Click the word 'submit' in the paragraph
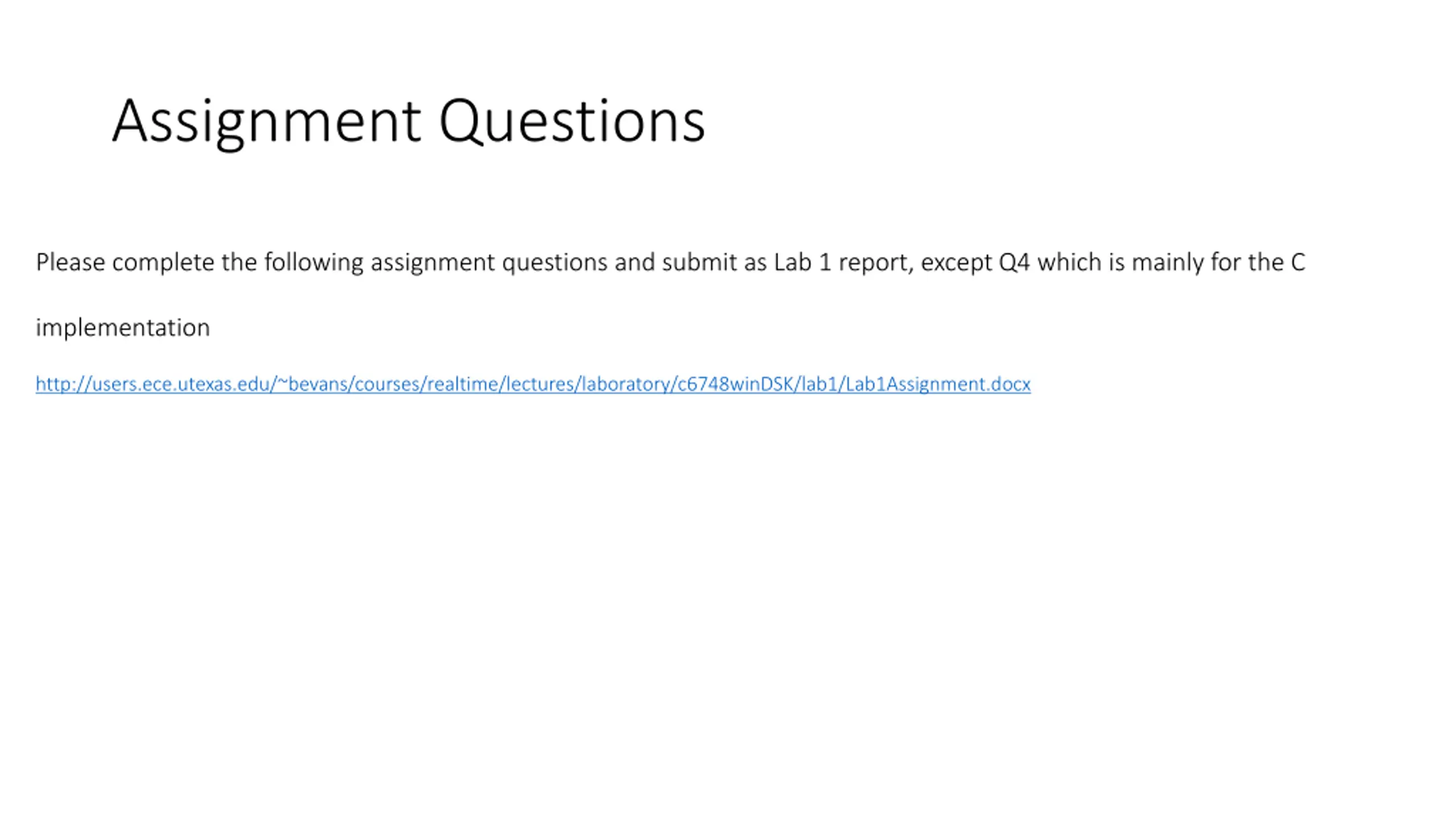1456x819 pixels. click(700, 263)
